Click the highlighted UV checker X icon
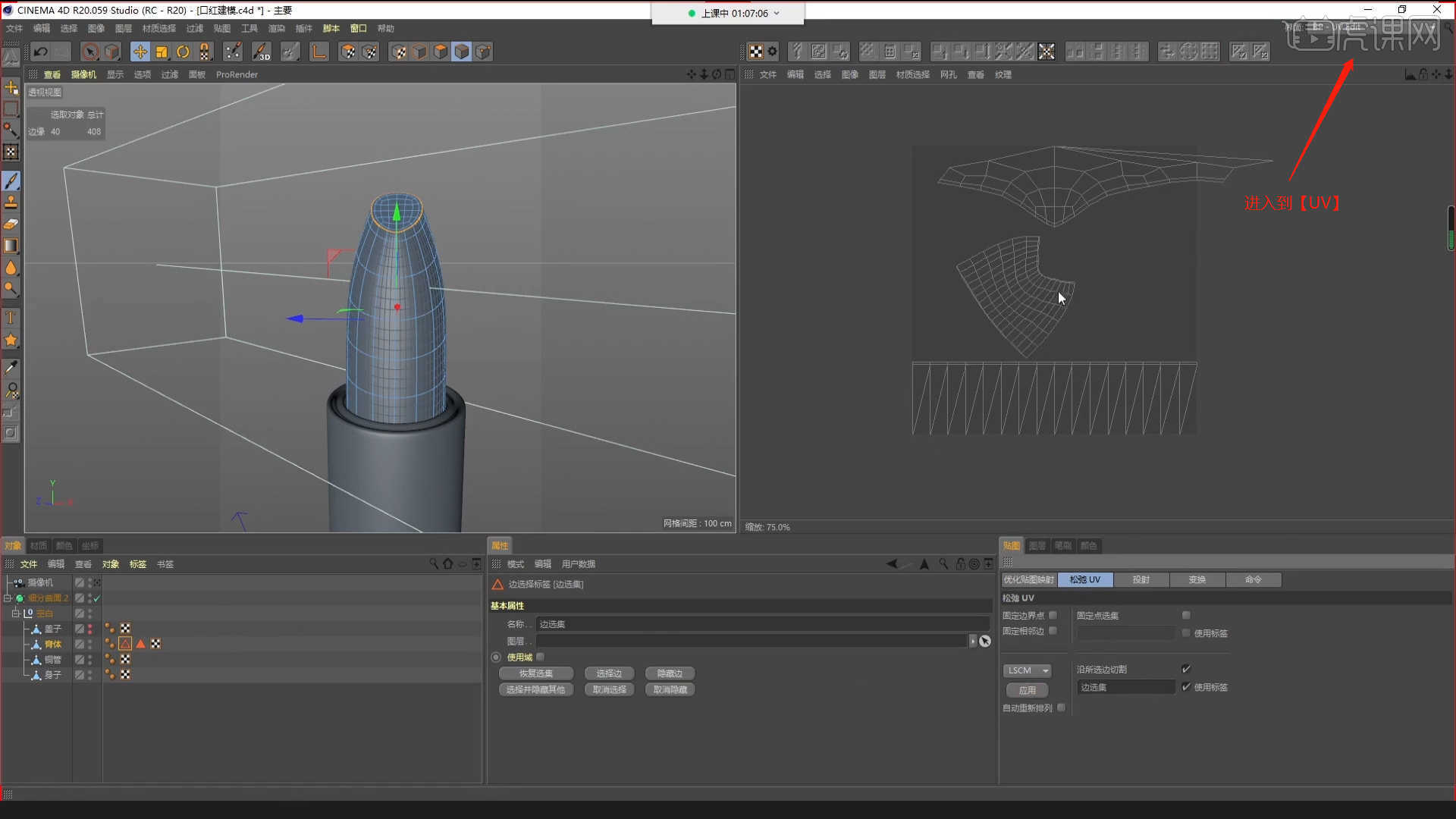1456x819 pixels. click(x=1046, y=52)
